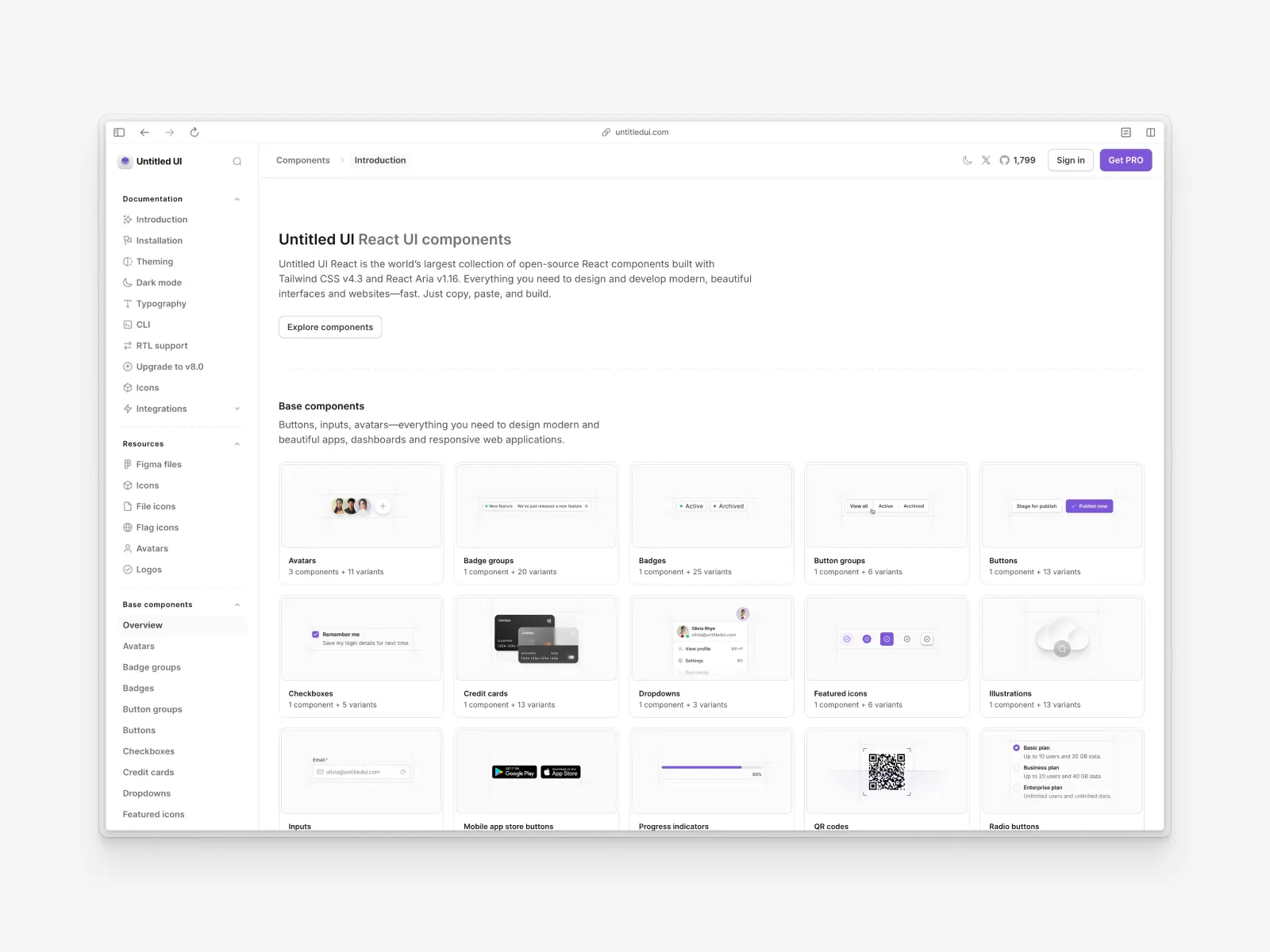This screenshot has height=952, width=1270.
Task: Click the Installation sidebar icon
Action: point(128,240)
